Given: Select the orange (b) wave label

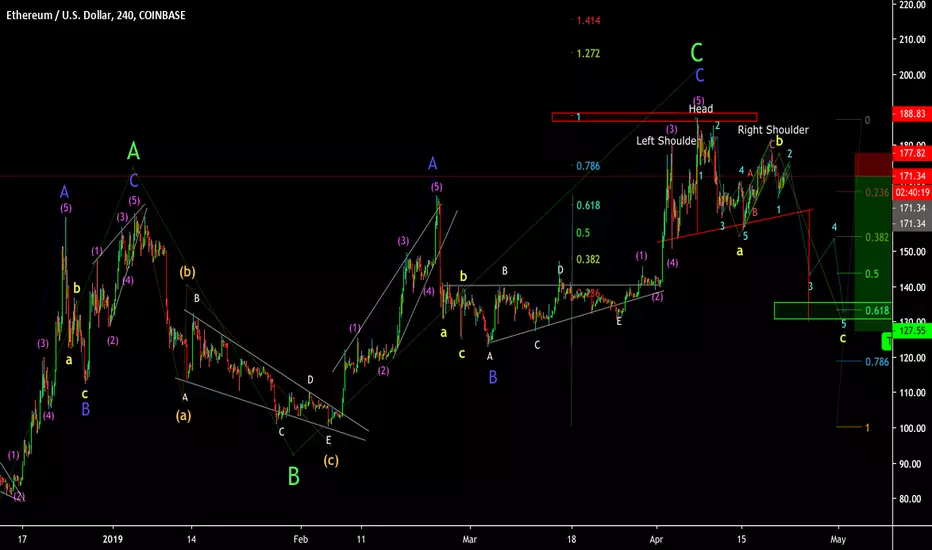Looking at the screenshot, I should point(187,272).
